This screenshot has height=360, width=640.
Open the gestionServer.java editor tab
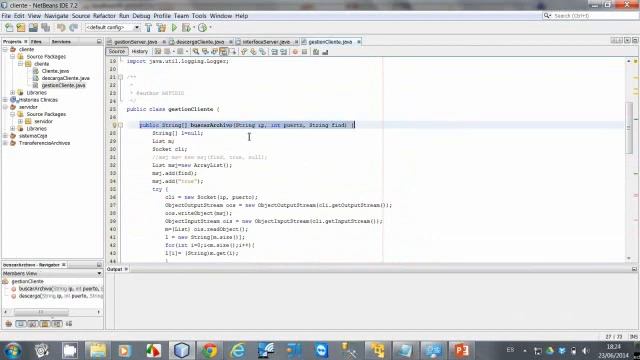[x=135, y=42]
